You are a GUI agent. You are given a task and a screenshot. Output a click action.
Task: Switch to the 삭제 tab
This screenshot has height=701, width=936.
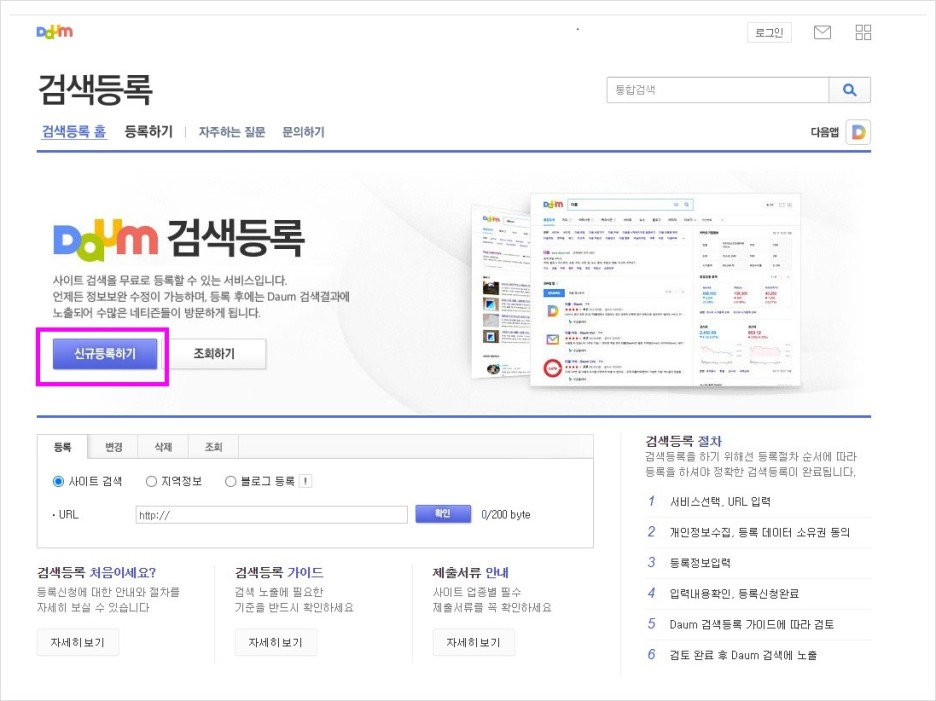[163, 447]
